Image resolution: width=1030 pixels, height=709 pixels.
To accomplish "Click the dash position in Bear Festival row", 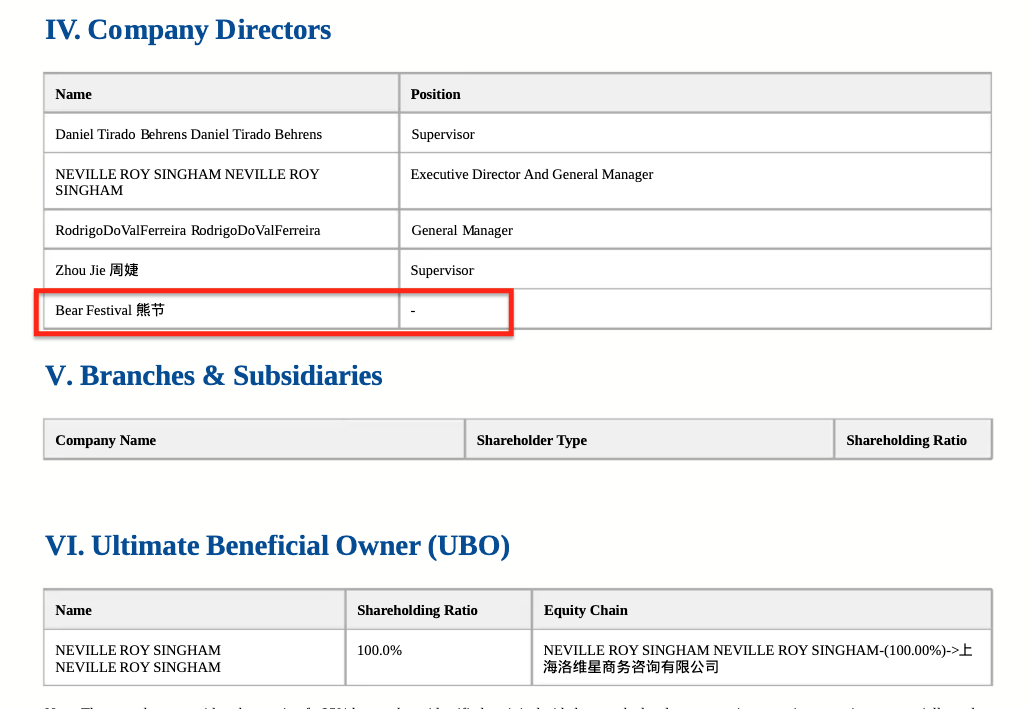I will tap(413, 311).
